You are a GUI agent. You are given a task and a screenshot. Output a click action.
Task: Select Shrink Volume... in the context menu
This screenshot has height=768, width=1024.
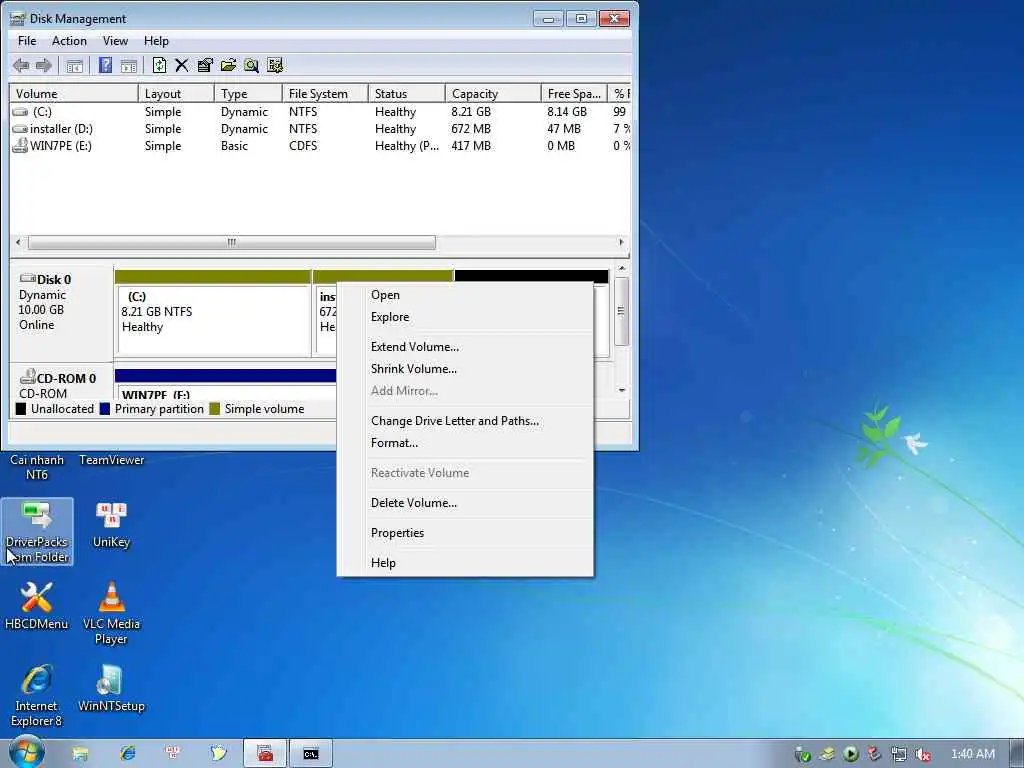click(x=465, y=369)
